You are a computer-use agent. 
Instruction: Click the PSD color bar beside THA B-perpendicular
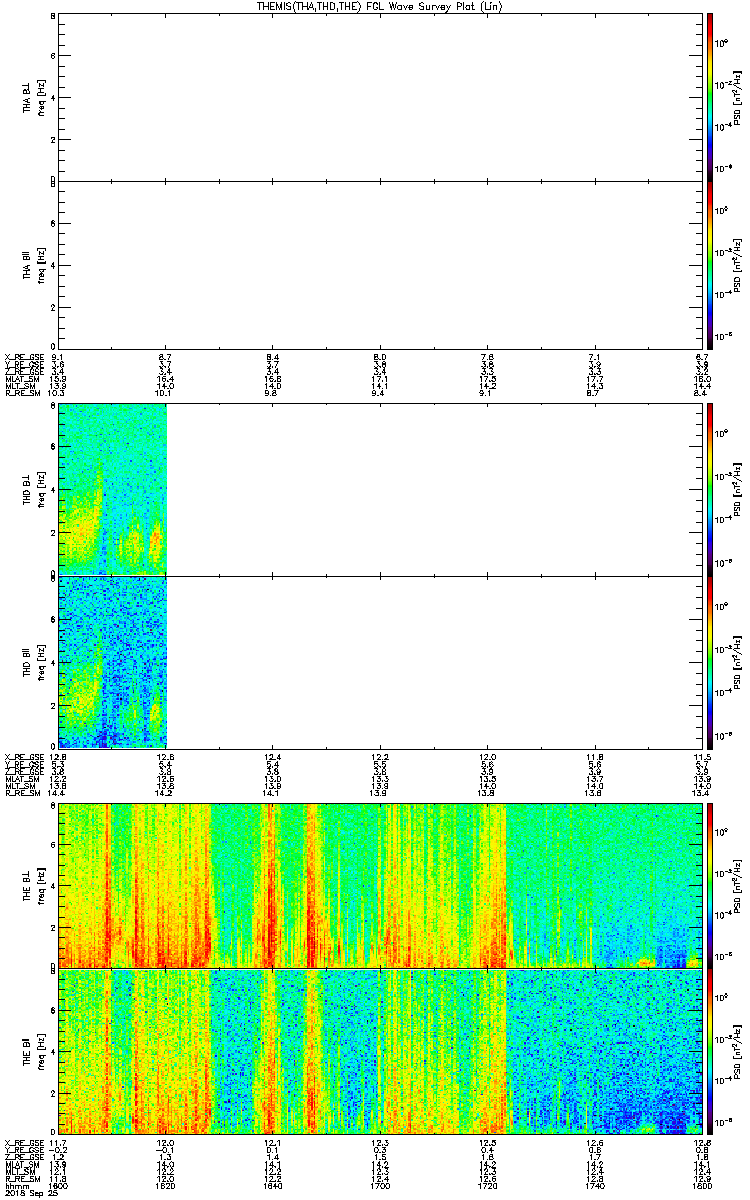tap(710, 97)
